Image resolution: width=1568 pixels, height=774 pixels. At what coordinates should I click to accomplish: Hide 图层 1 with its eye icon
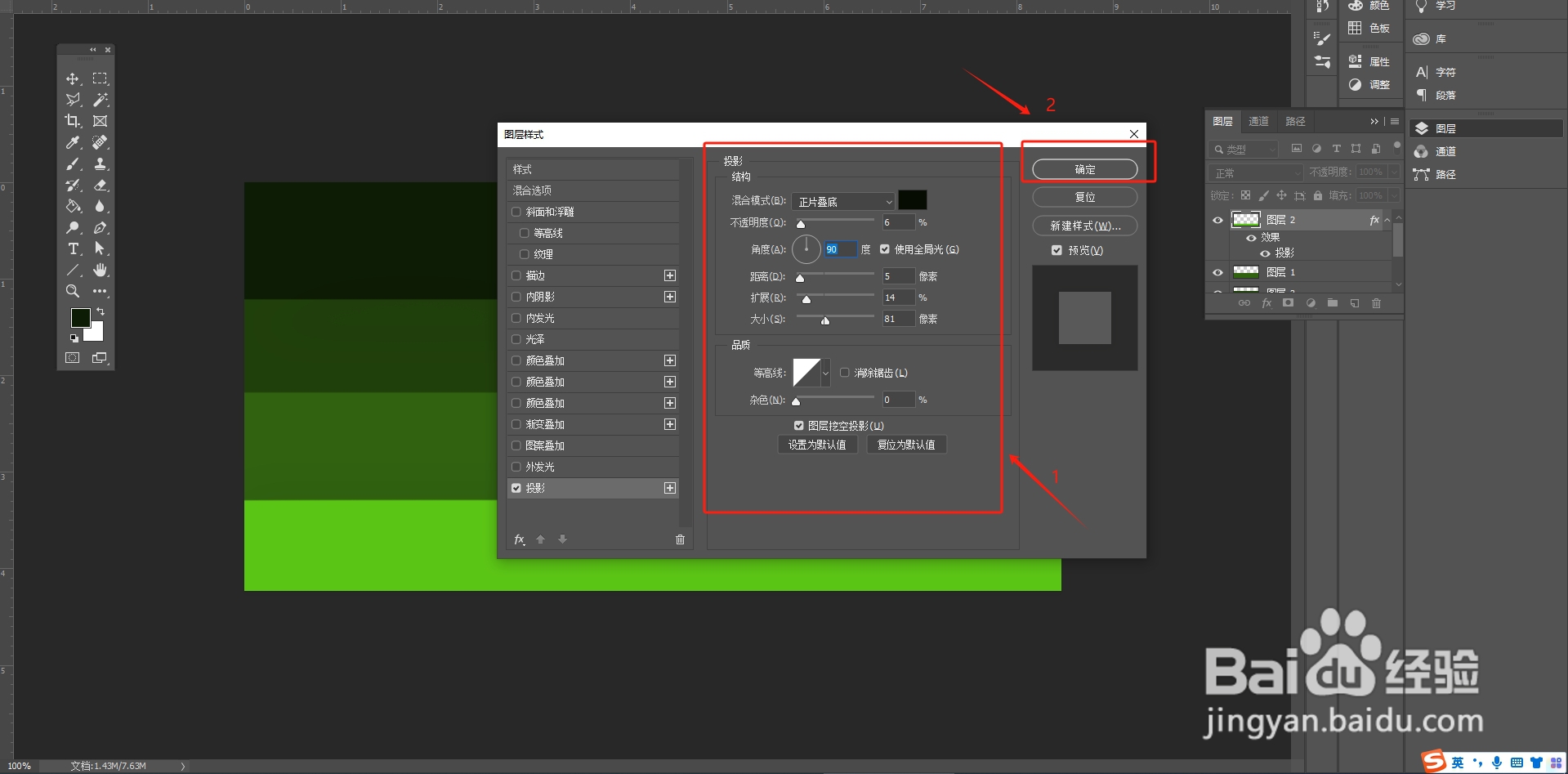coord(1217,272)
